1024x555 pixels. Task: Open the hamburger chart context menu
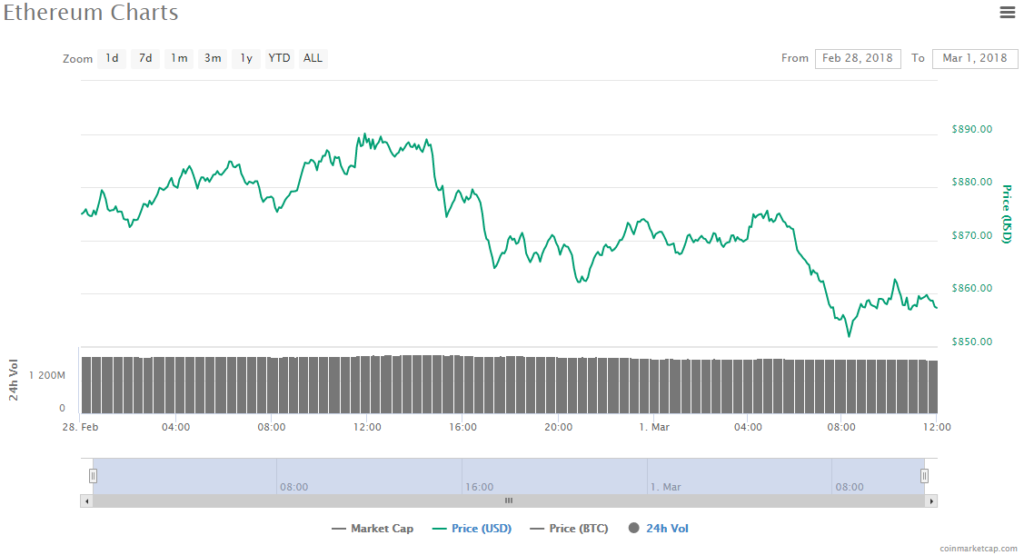1007,12
